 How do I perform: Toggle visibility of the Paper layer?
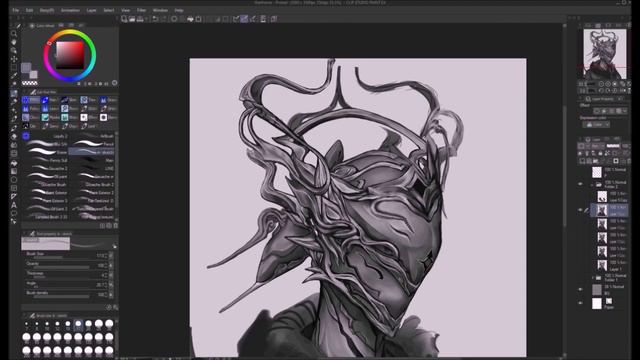click(x=581, y=303)
